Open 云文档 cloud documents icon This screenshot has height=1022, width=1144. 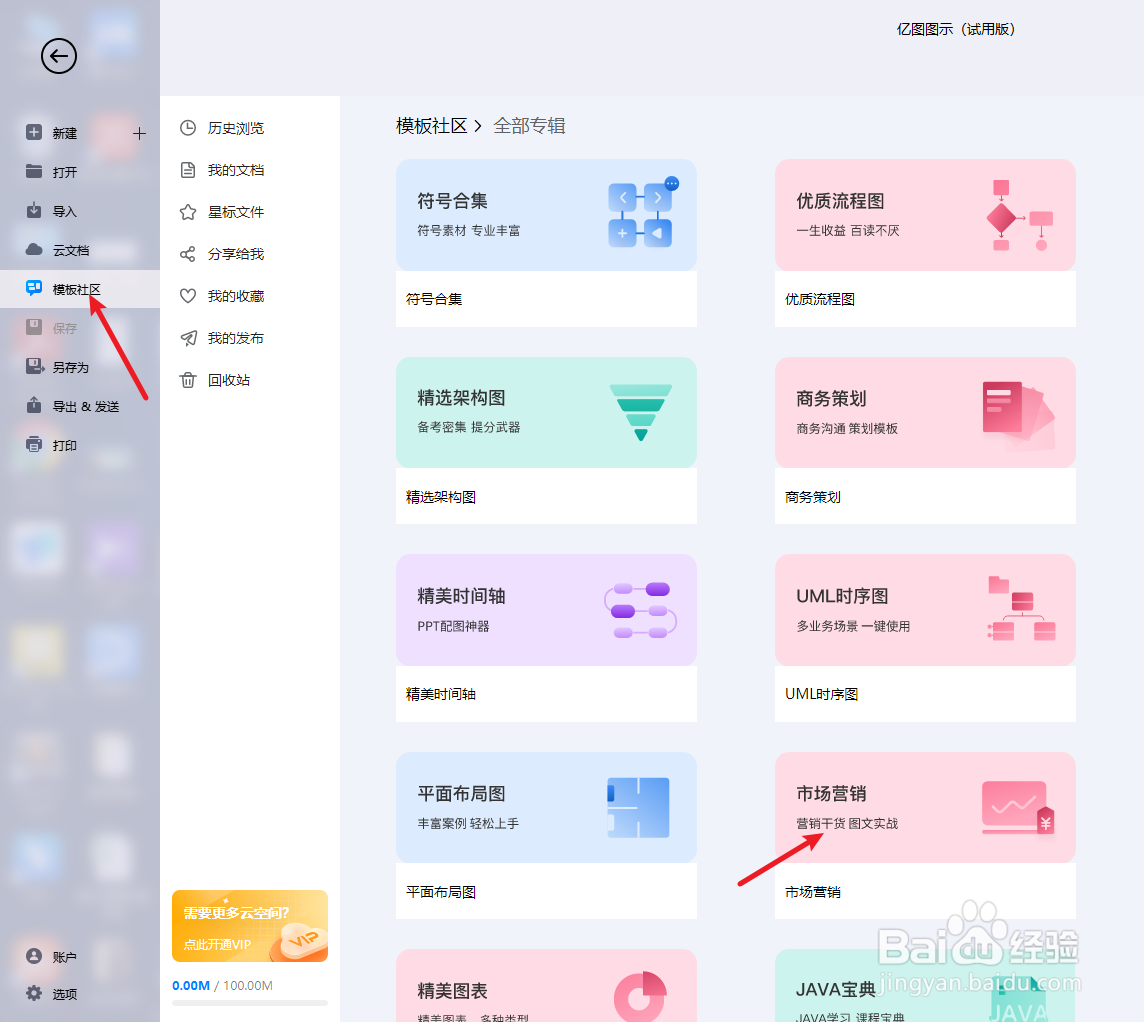click(x=31, y=249)
